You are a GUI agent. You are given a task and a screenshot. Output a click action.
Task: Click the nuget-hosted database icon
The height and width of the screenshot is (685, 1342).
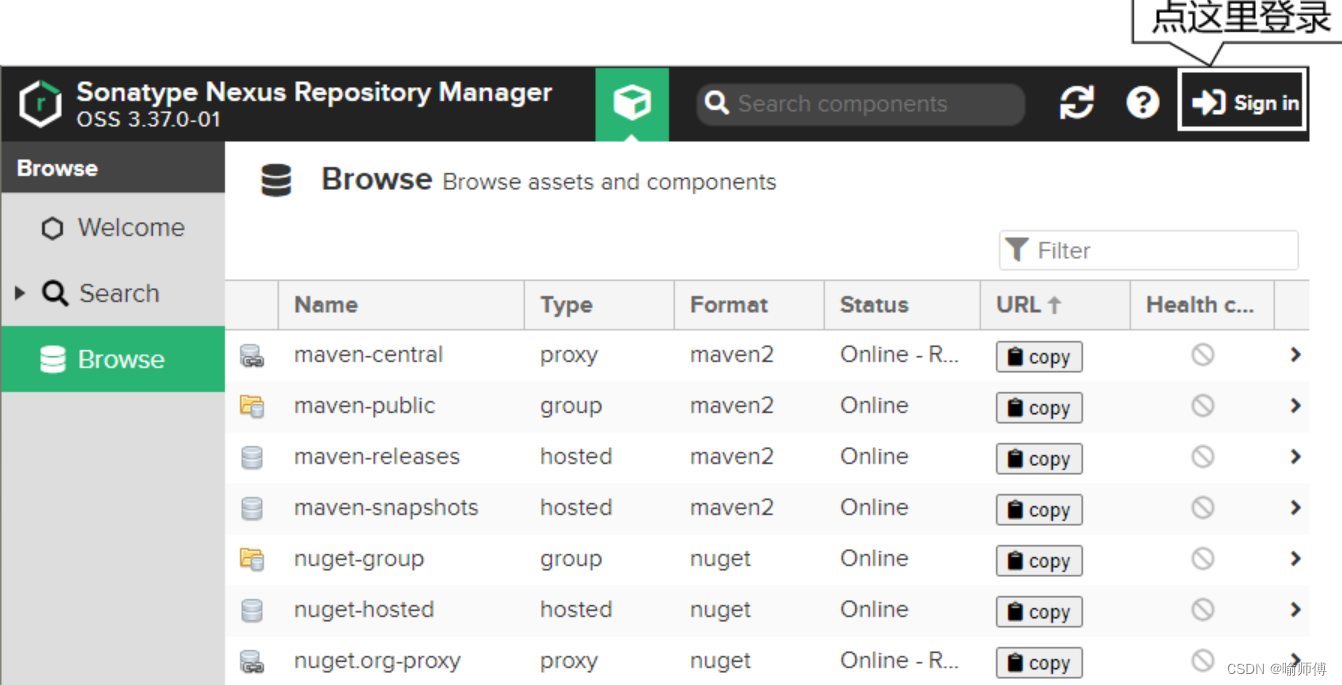(252, 611)
